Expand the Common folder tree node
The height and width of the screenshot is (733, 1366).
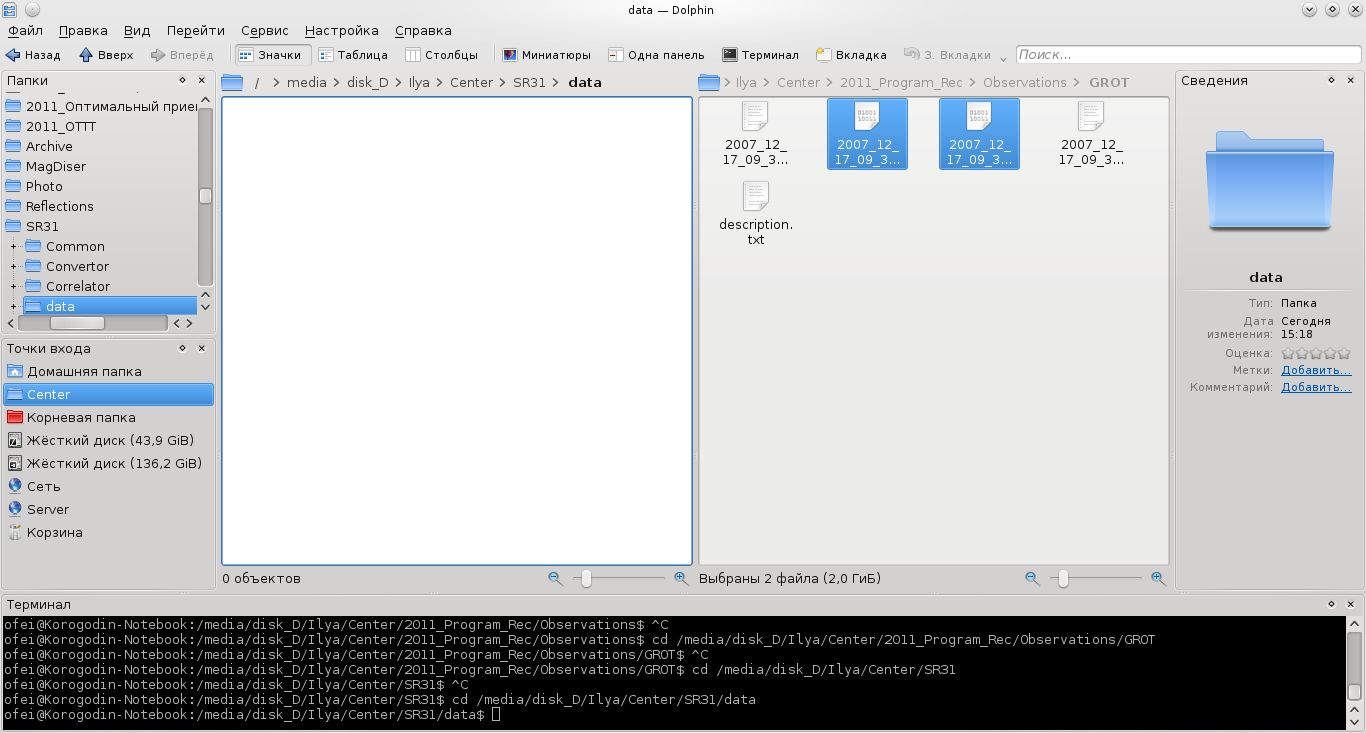[x=14, y=247]
